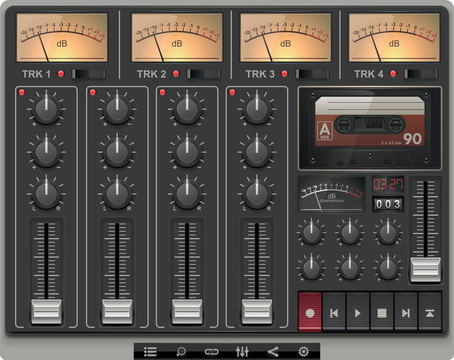Click the share icon
The height and width of the screenshot is (360, 454).
coord(273,351)
